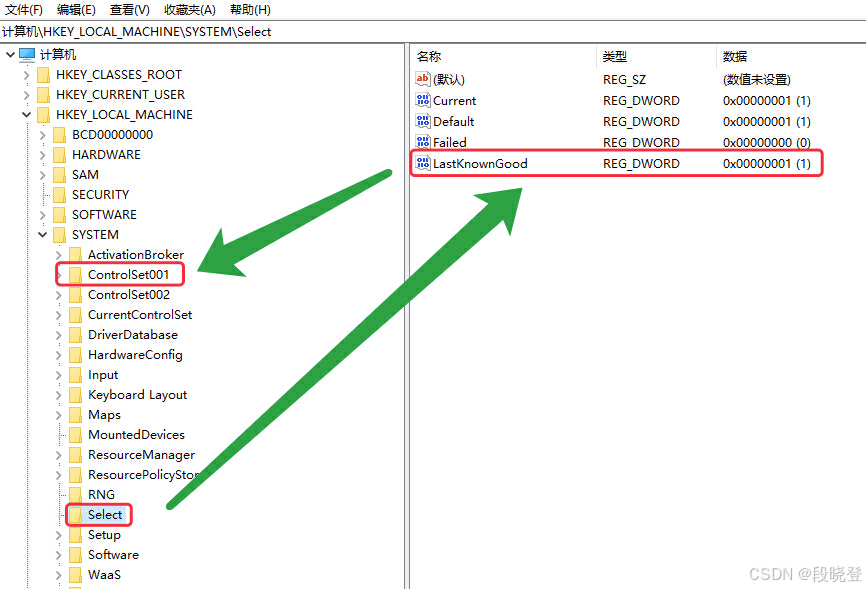The height and width of the screenshot is (589, 866).
Task: Collapse the HKEY_LOCAL_MACHINE key
Action: click(x=27, y=114)
